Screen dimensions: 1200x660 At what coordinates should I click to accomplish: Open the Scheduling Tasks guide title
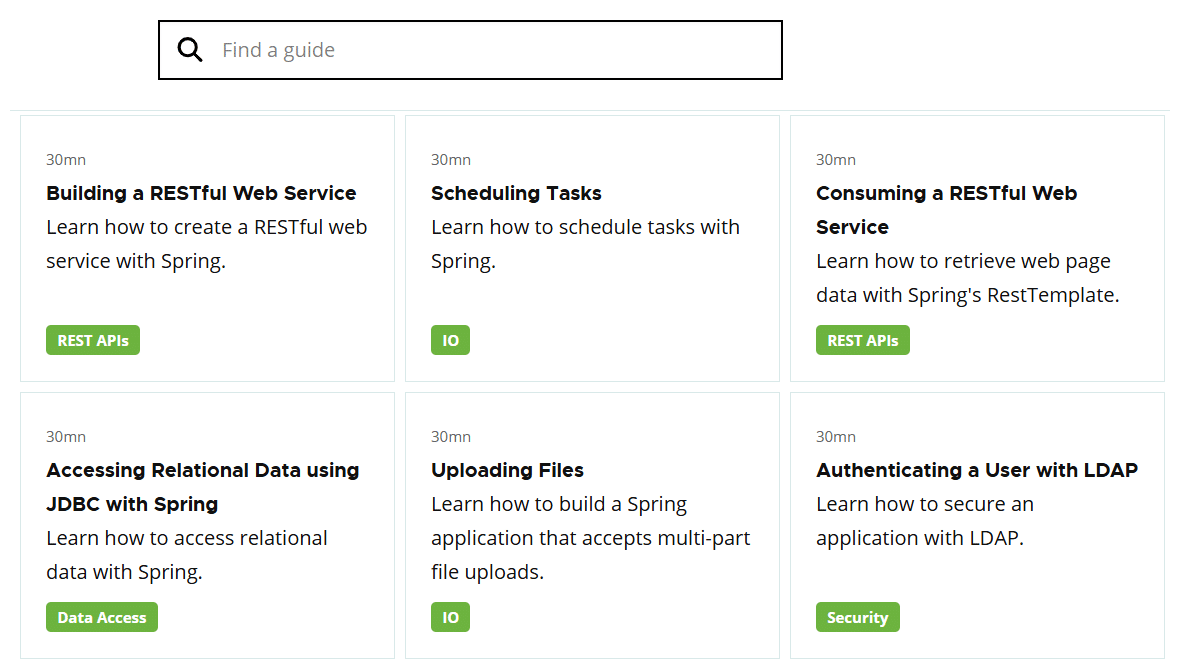[516, 193]
